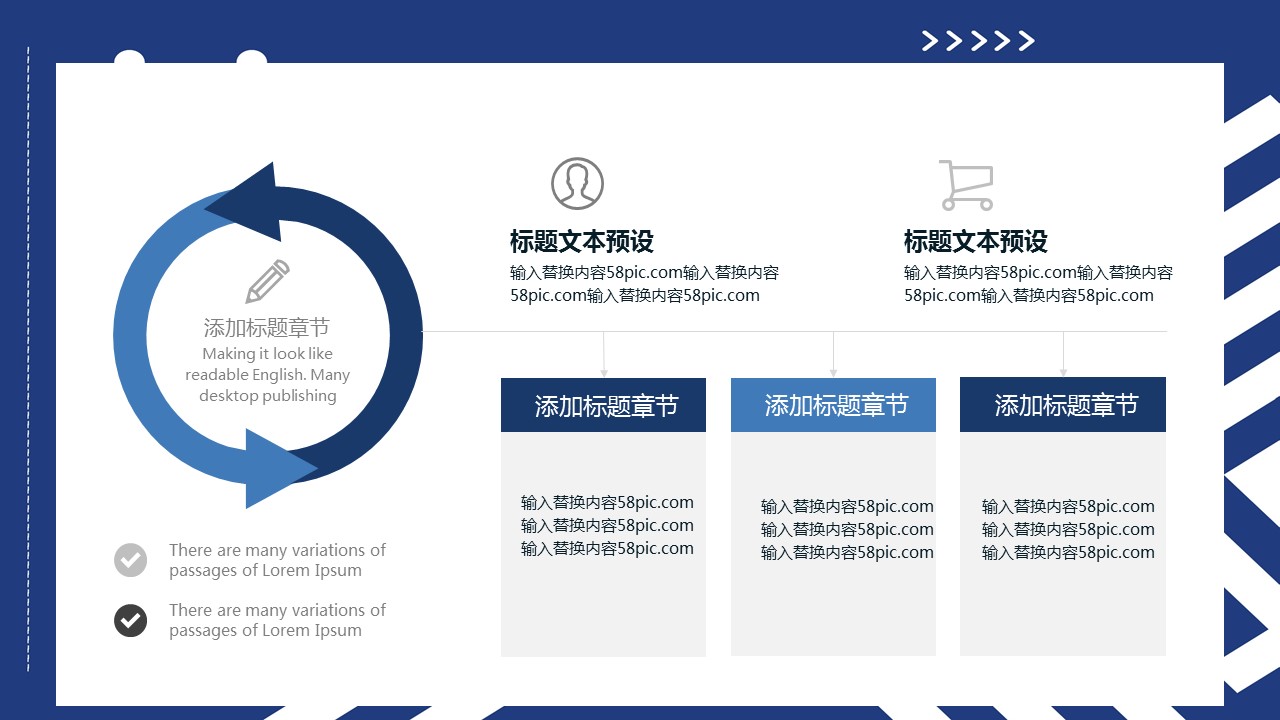The width and height of the screenshot is (1280, 720).
Task: Click the Lorem Ipsum text beside the dark checkmark
Action: 277,620
